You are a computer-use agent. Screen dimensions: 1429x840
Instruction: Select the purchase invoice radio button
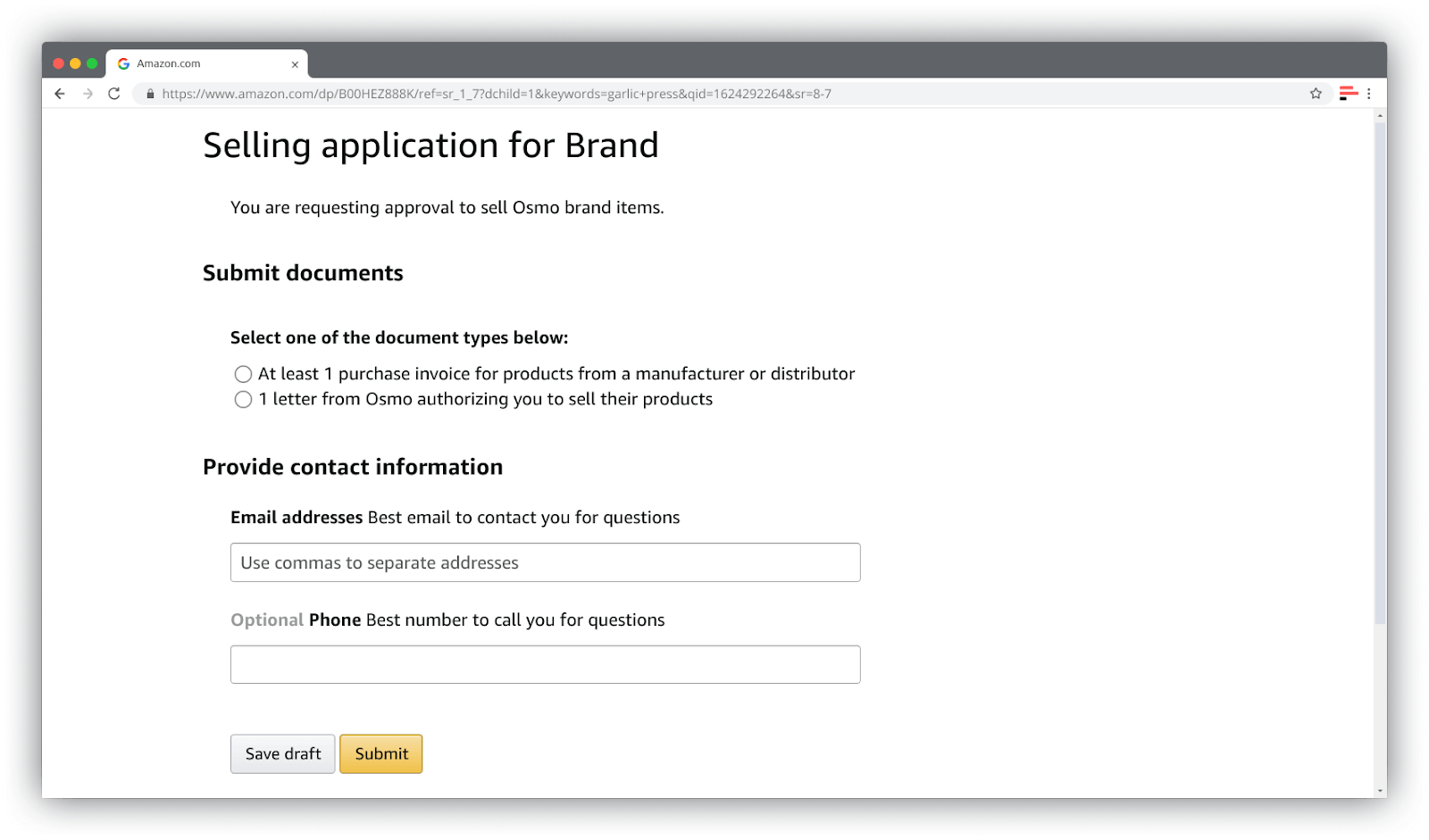pyautogui.click(x=242, y=374)
